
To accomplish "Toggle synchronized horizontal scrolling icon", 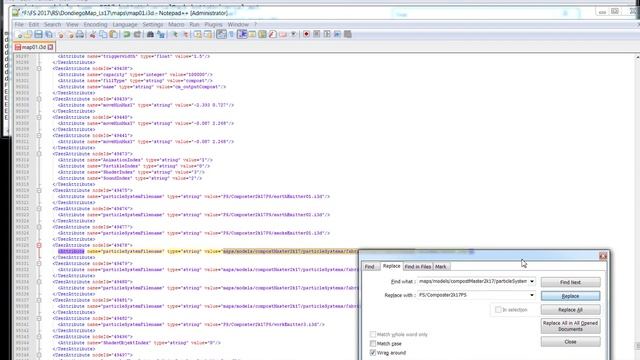I will pos(208,35).
